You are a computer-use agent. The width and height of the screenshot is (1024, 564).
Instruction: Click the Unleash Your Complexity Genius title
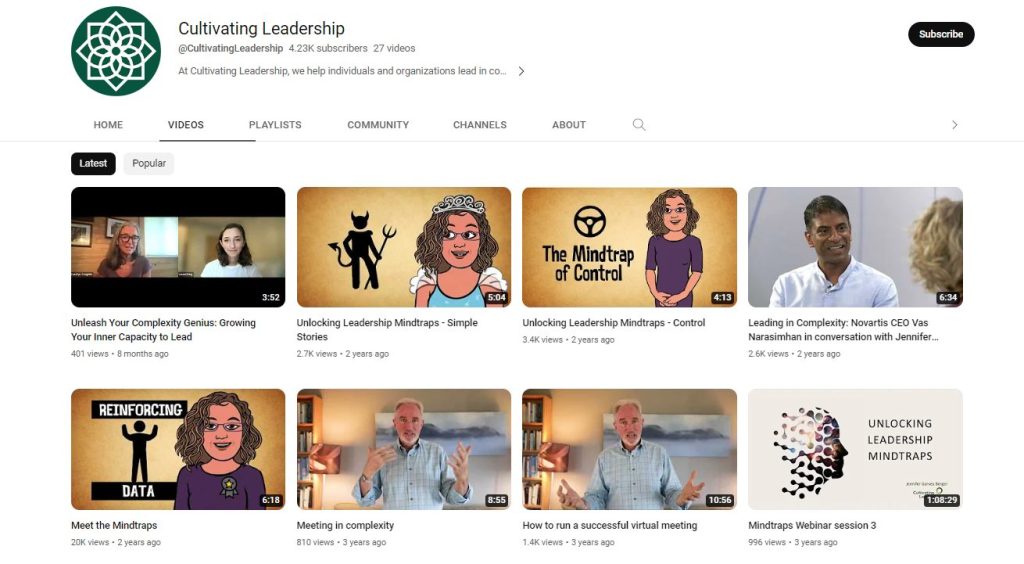(163, 330)
